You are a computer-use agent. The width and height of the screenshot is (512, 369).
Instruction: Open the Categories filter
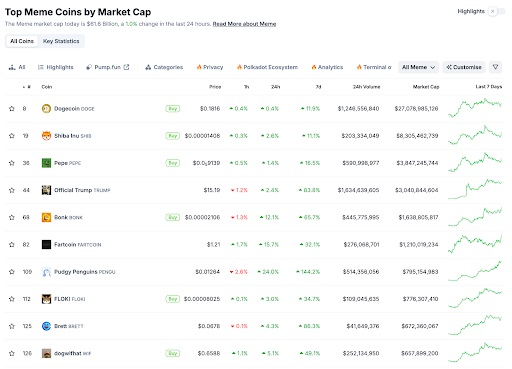pos(164,67)
